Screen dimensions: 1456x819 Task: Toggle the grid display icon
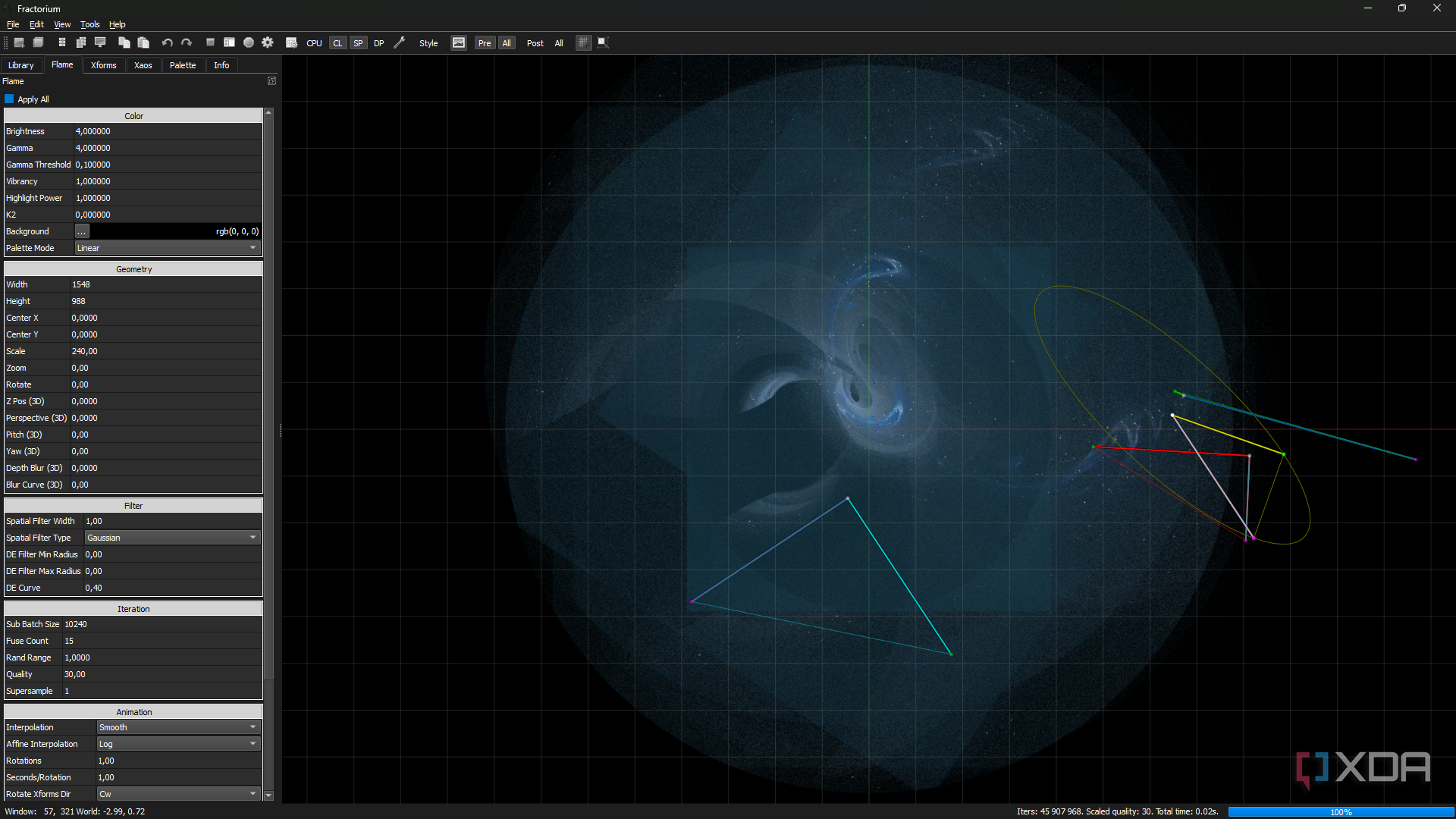click(583, 43)
